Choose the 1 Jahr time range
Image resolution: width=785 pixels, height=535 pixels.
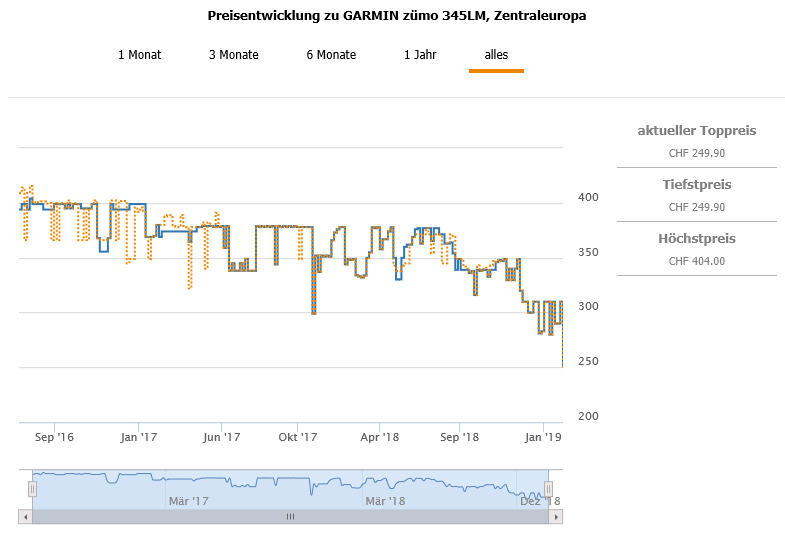pos(420,55)
